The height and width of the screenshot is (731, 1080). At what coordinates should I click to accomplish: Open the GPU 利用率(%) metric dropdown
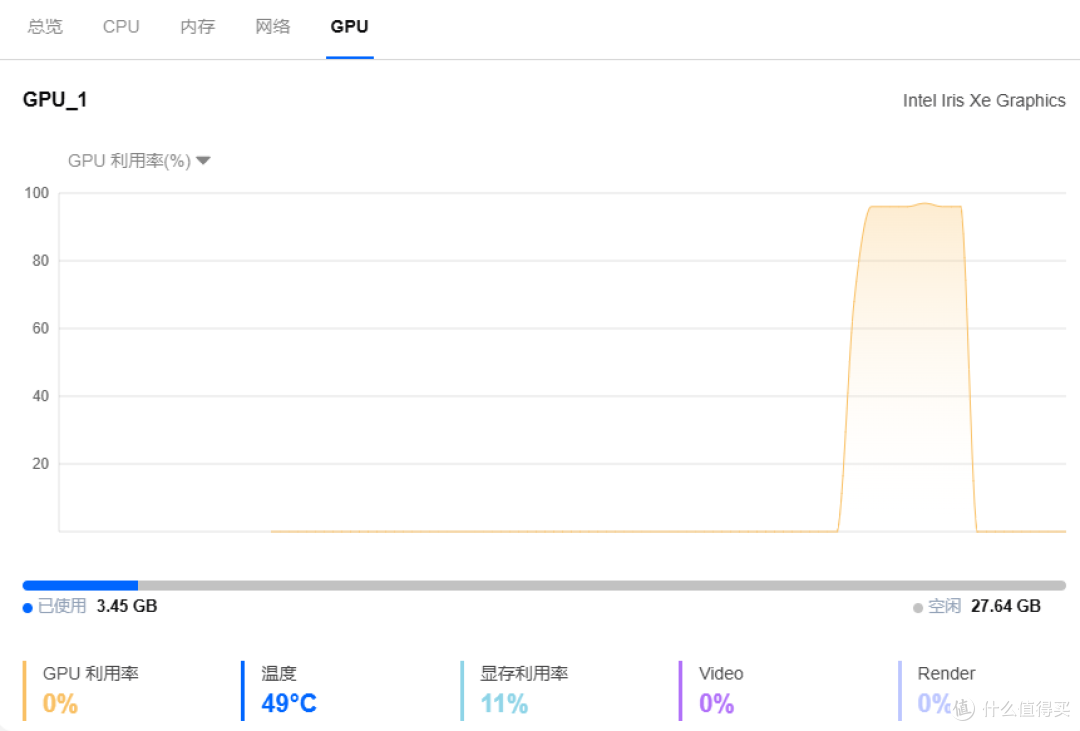(x=138, y=161)
